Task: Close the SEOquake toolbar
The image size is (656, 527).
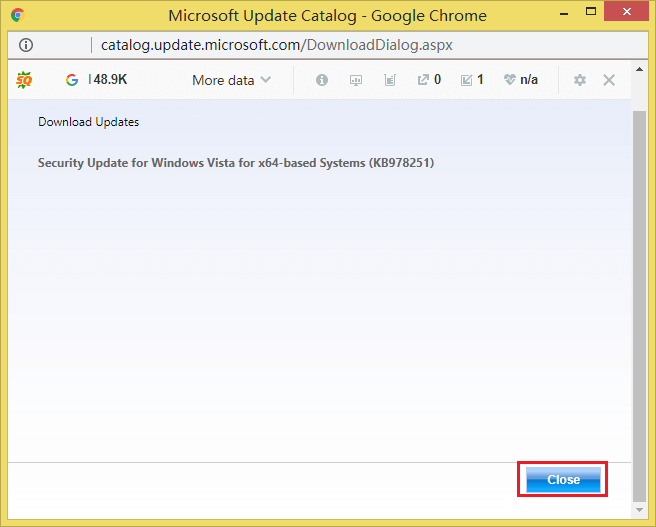Action: coord(609,80)
